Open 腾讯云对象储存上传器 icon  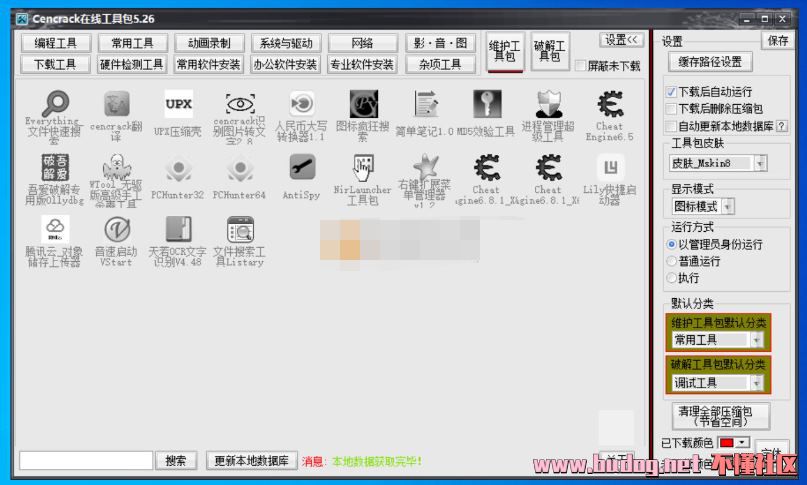[x=55, y=229]
